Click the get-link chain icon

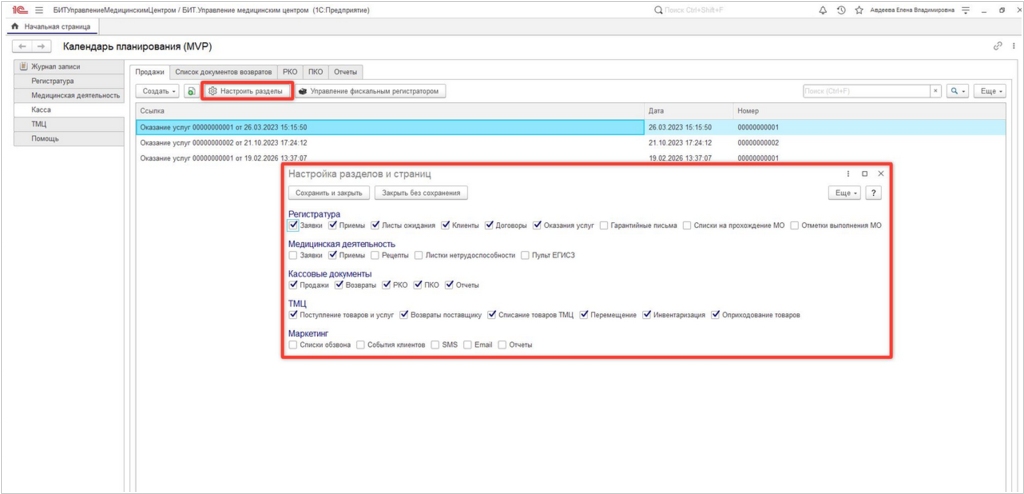(997, 46)
